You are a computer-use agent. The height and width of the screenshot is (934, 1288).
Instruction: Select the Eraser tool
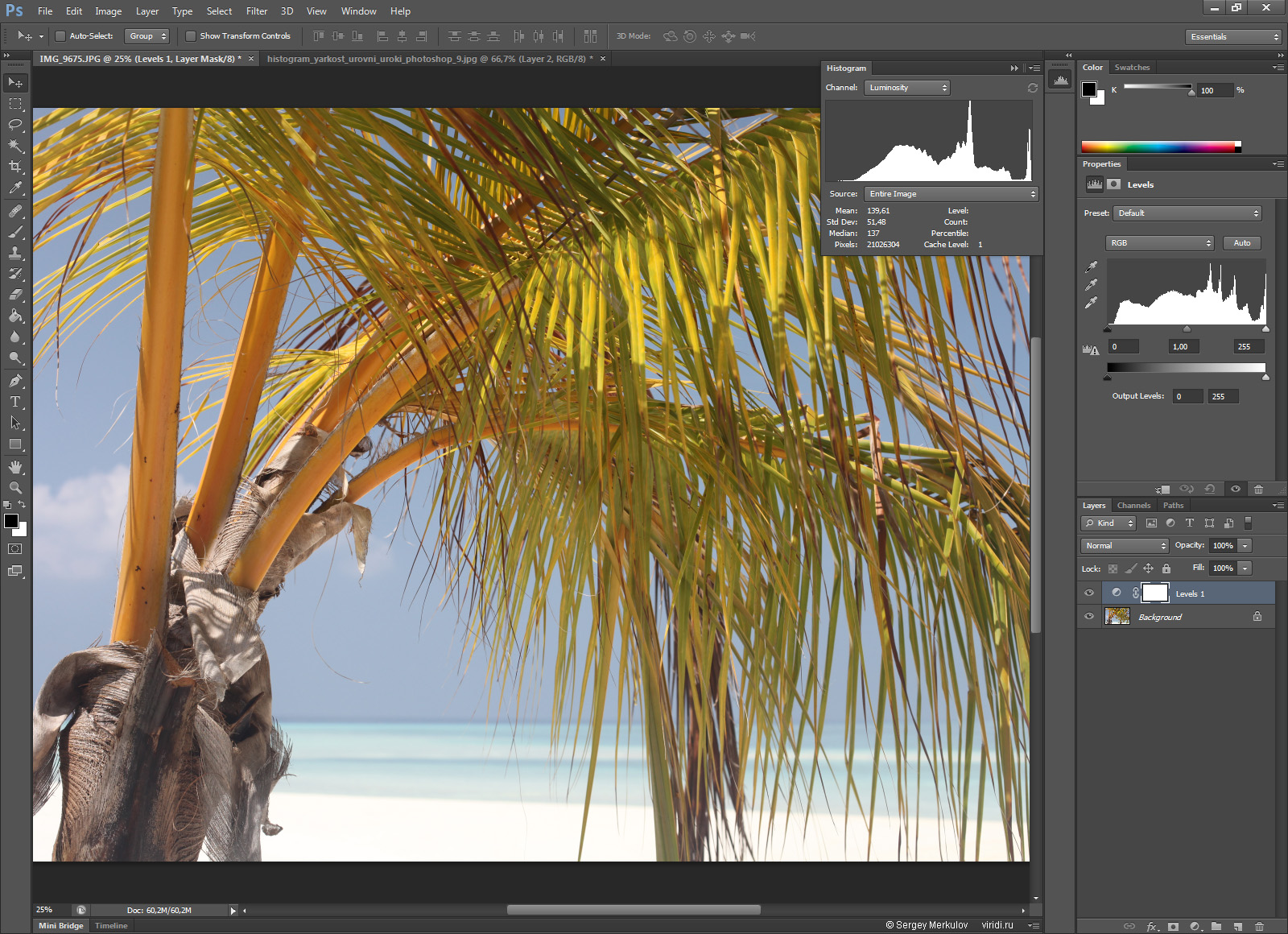tap(15, 295)
